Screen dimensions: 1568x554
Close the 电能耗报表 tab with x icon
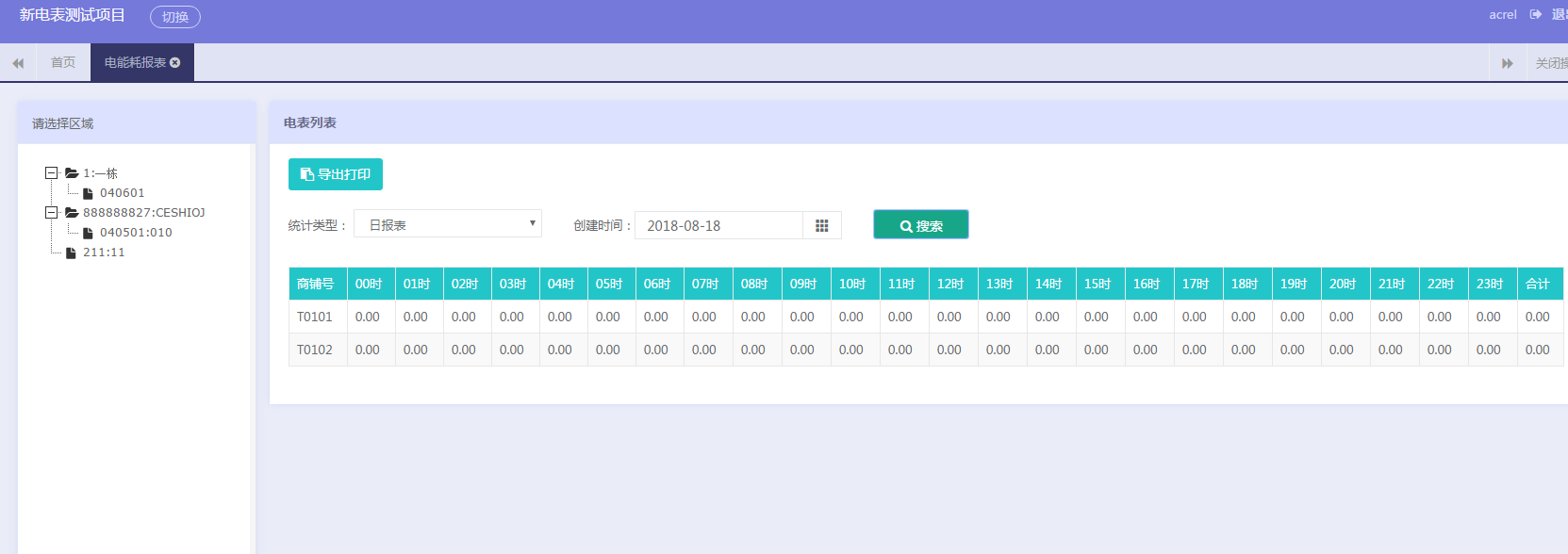[x=175, y=62]
